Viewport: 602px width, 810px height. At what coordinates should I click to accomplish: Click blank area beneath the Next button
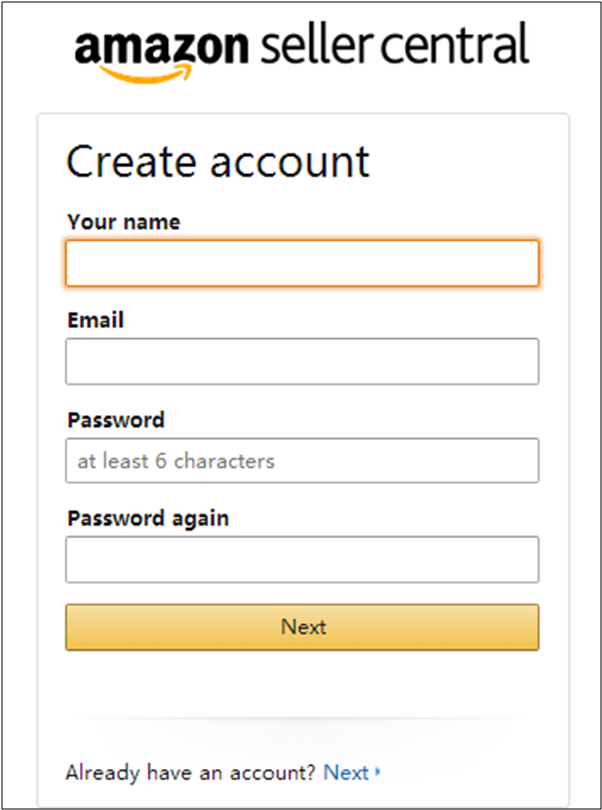pyautogui.click(x=302, y=685)
